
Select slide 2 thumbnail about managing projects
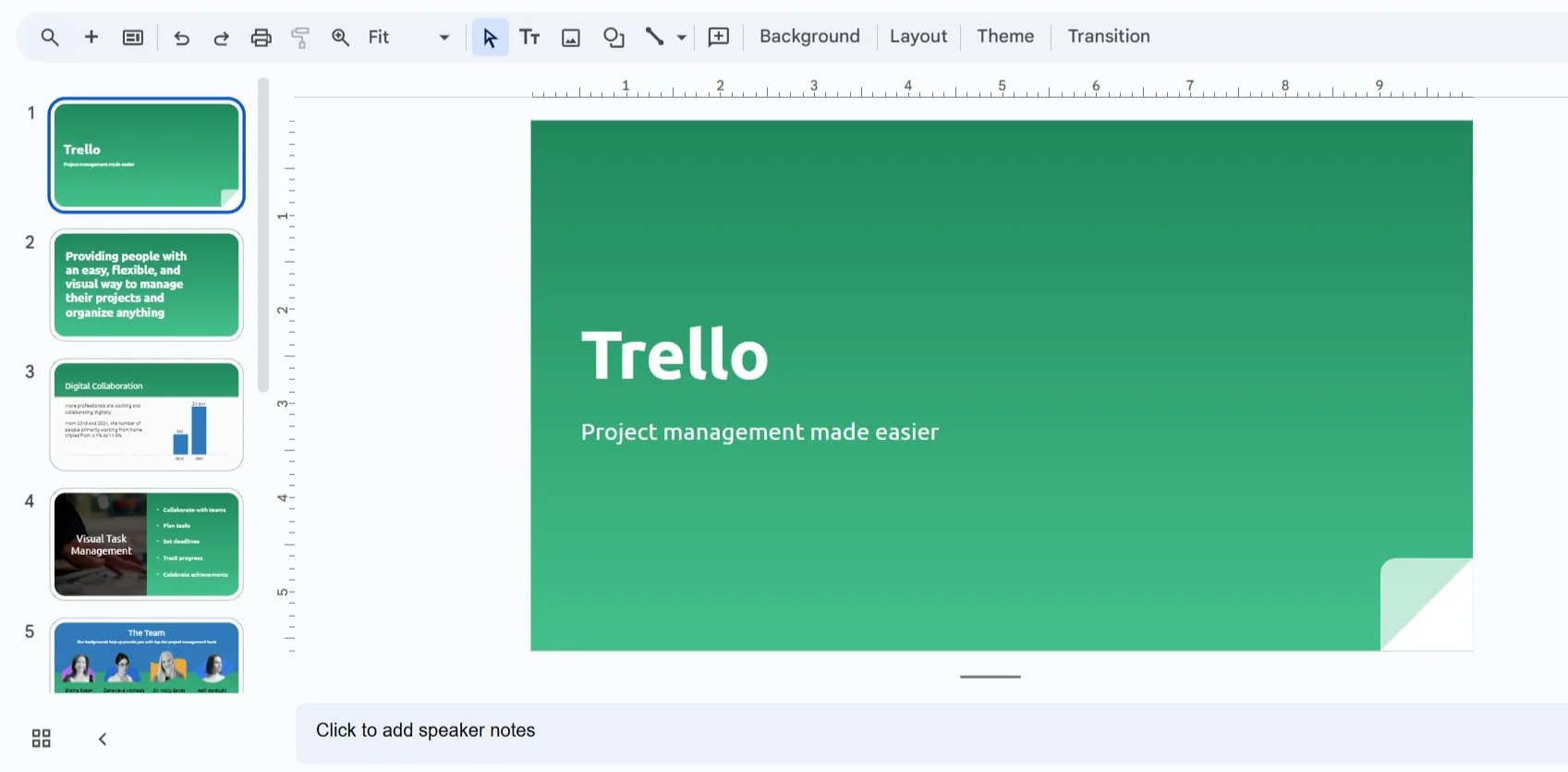coord(147,285)
